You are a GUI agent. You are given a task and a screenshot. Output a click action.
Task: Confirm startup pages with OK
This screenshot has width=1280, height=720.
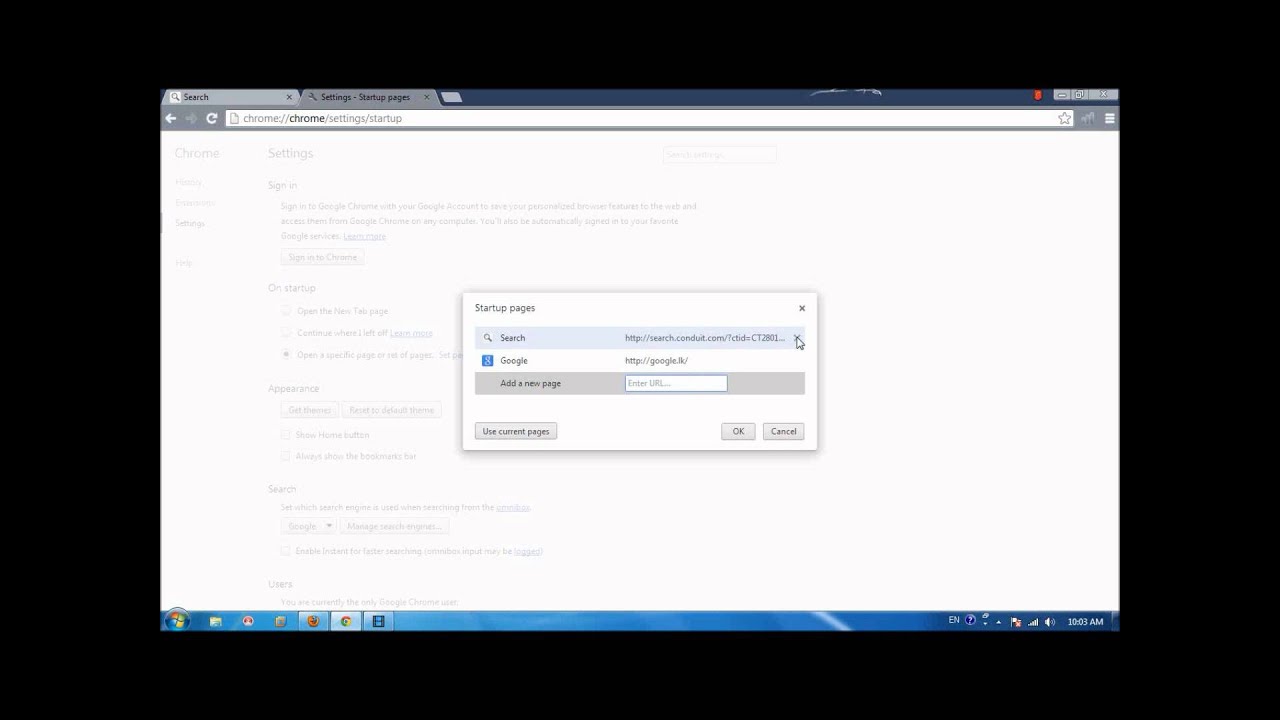tap(738, 431)
